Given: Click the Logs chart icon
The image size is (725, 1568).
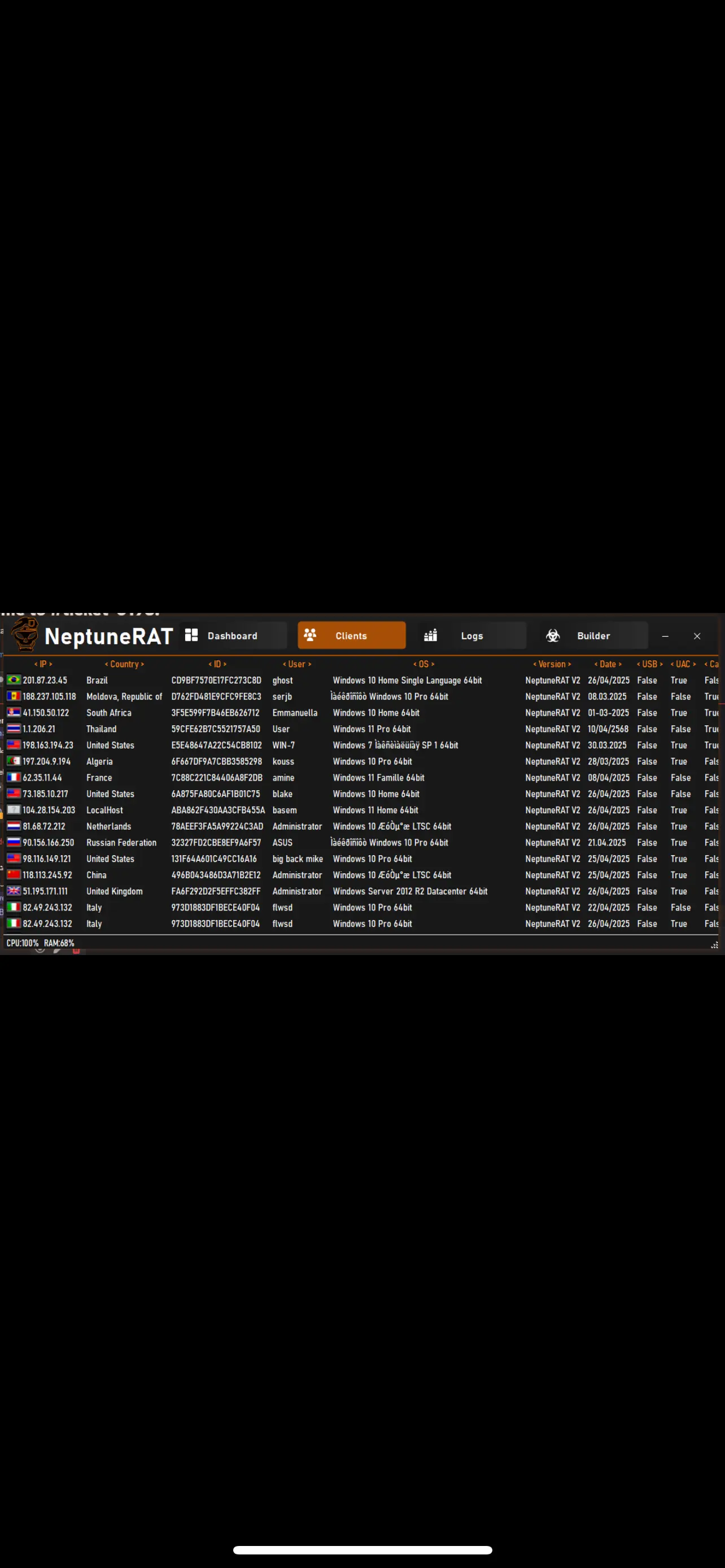Looking at the screenshot, I should click(x=430, y=636).
